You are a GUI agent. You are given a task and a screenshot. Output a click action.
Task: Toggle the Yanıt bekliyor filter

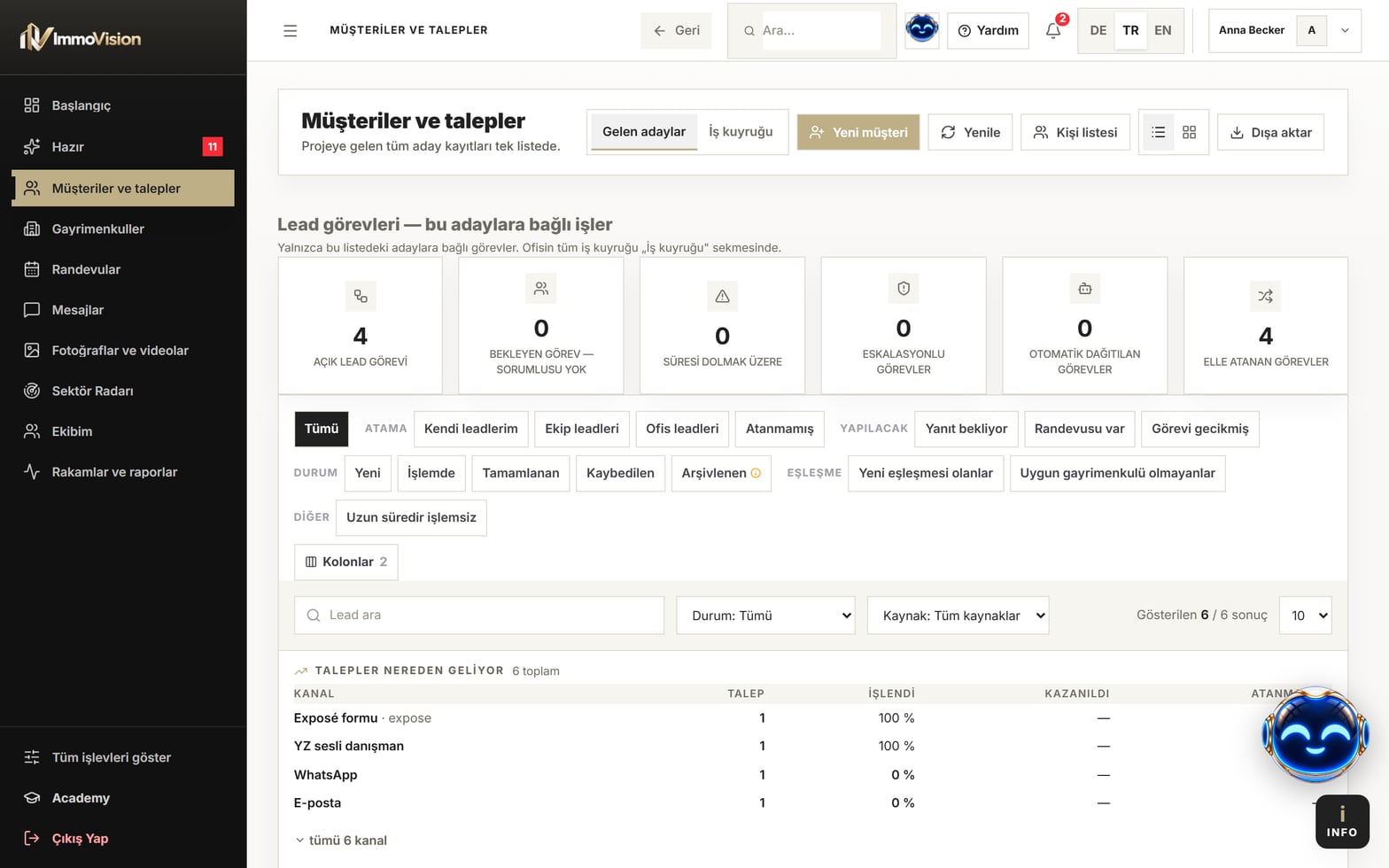966,429
